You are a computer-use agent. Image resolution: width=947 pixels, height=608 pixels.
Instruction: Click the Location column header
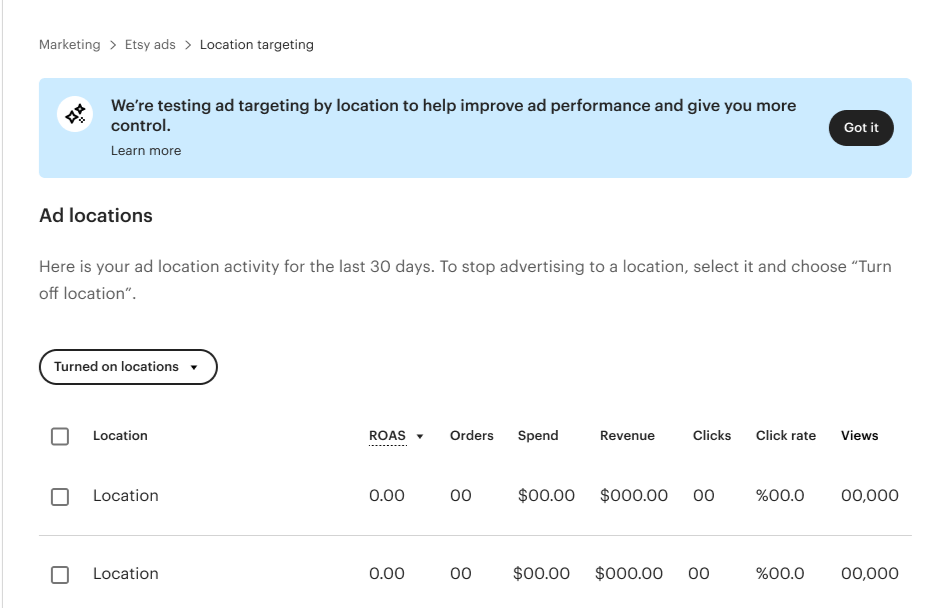point(120,436)
